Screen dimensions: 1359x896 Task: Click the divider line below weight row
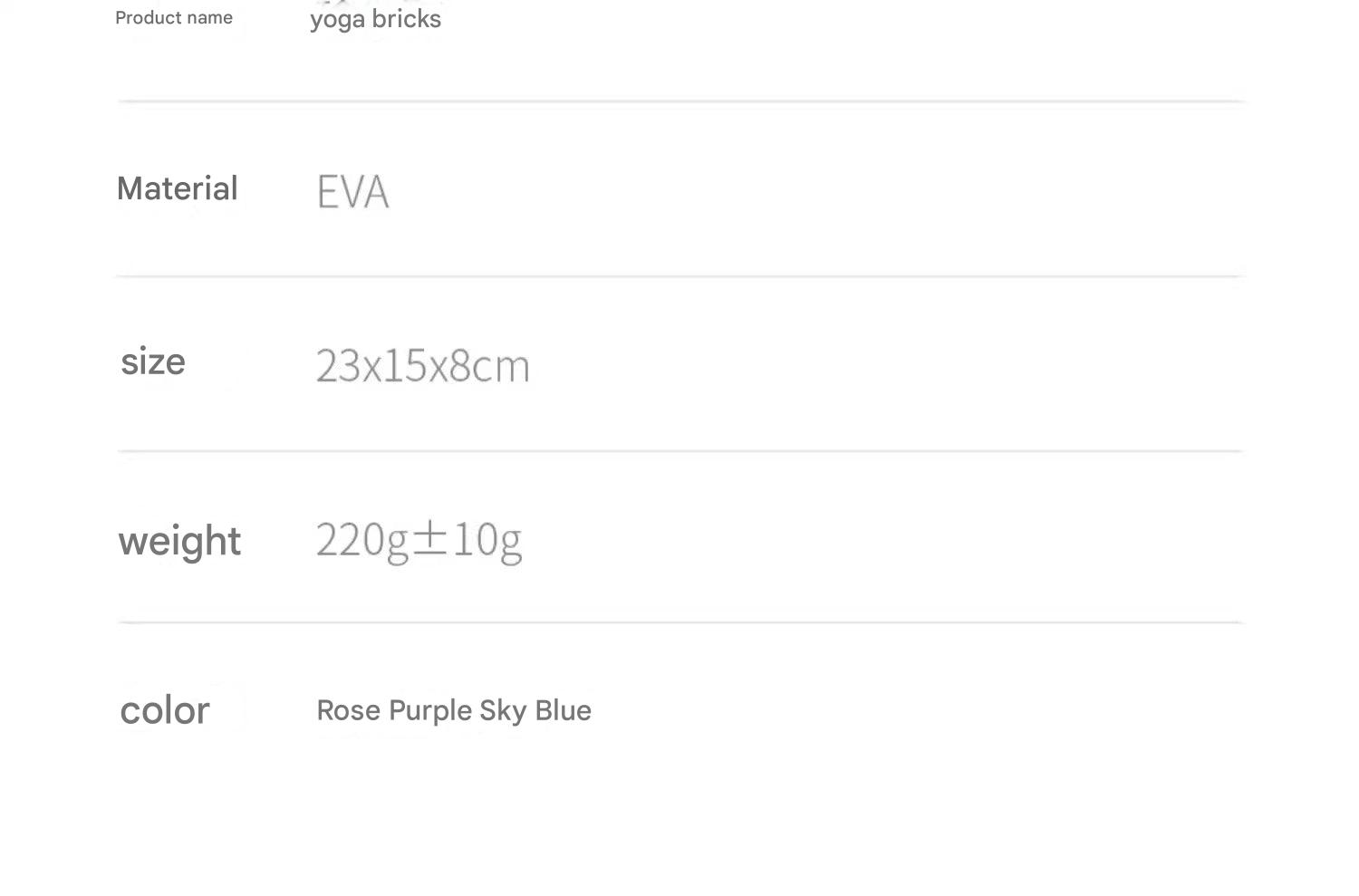click(679, 622)
